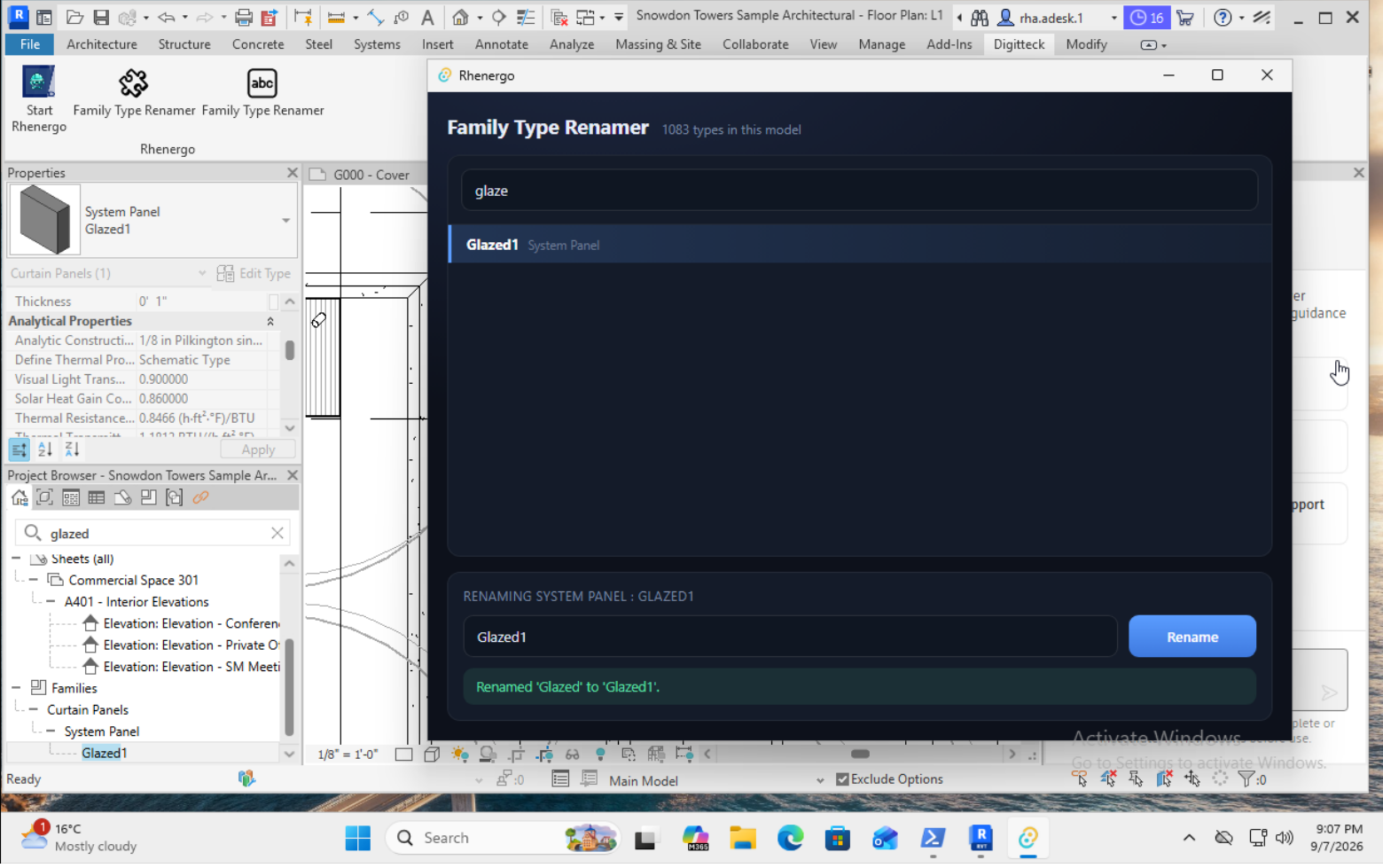1383x868 pixels.
Task: Click the drawing view horizontal scrollbar thumb
Action: (860, 755)
